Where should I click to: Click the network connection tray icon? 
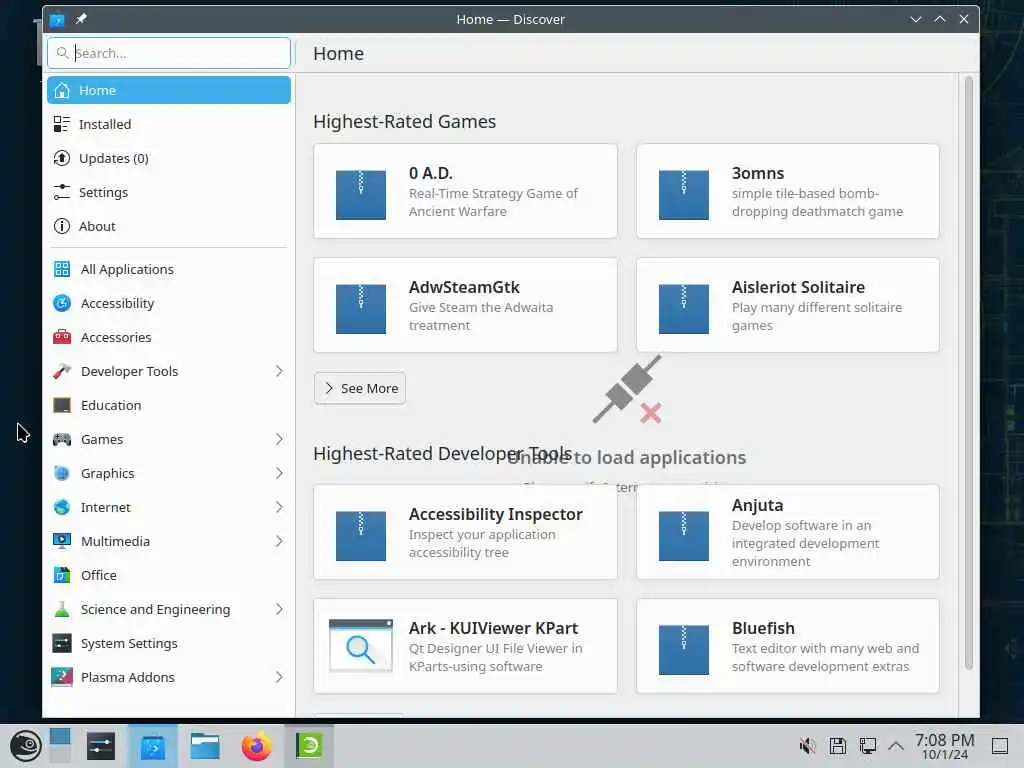[868, 746]
